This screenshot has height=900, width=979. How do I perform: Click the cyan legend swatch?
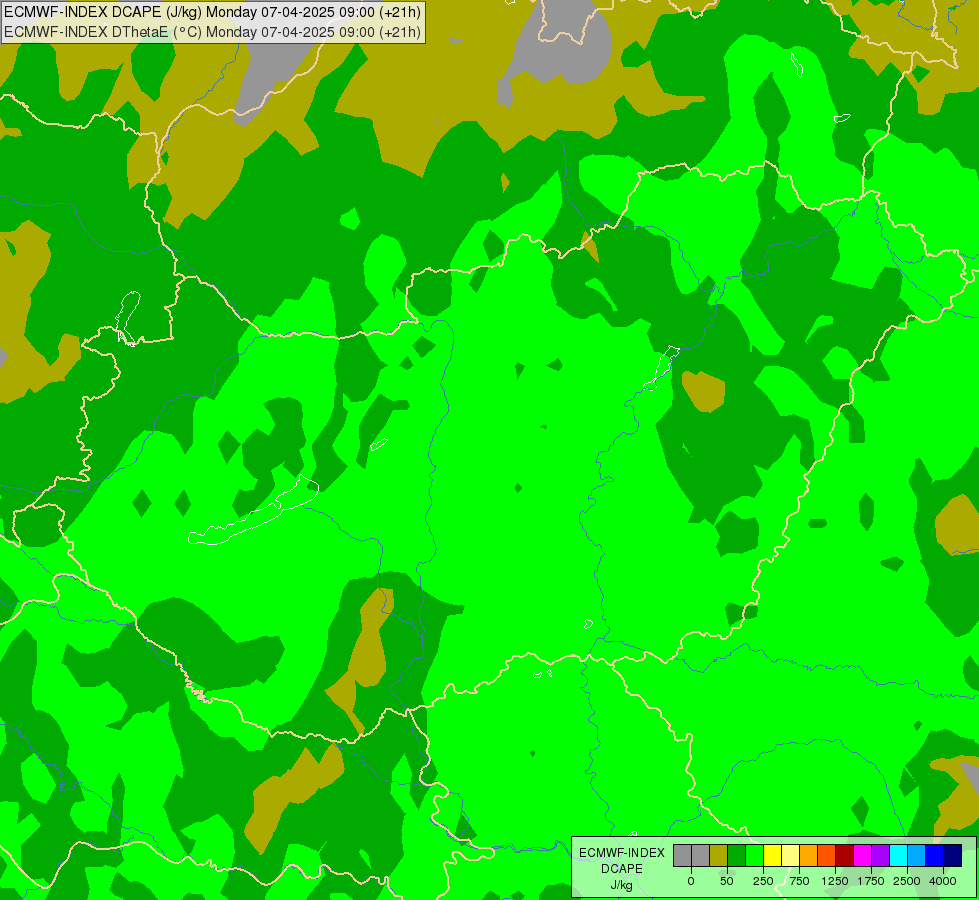[898, 856]
